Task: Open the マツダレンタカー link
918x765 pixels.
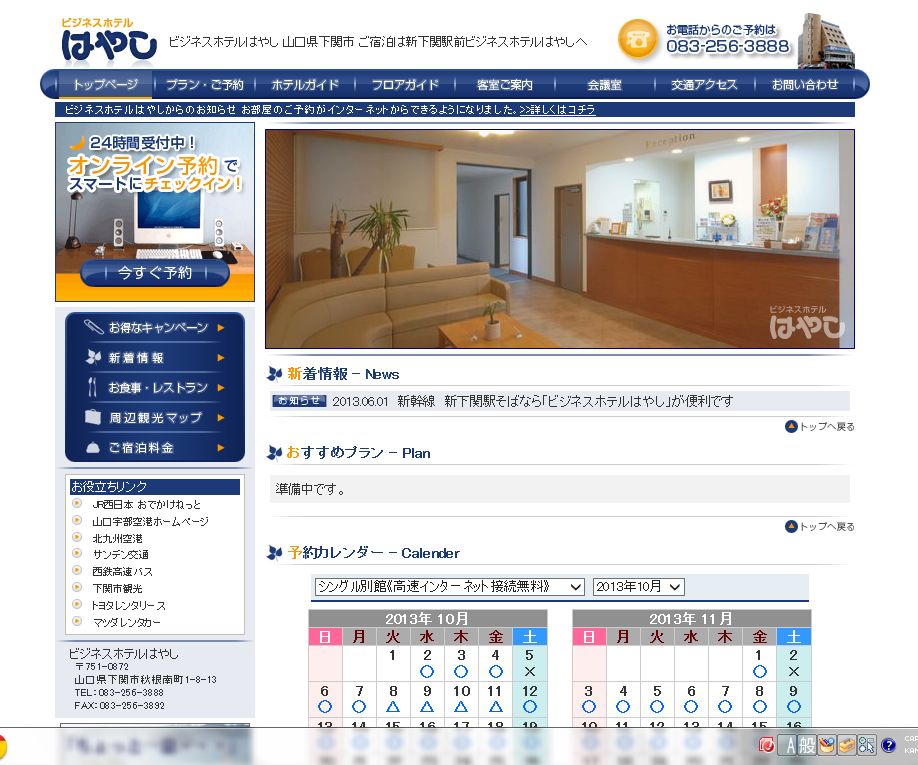Action: tap(126, 622)
